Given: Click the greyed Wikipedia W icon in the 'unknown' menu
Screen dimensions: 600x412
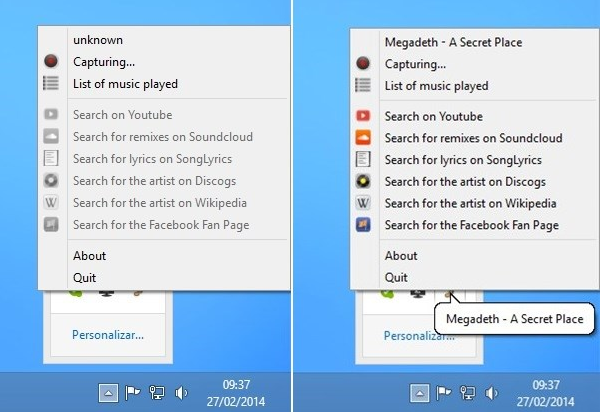Looking at the screenshot, I should (x=51, y=202).
